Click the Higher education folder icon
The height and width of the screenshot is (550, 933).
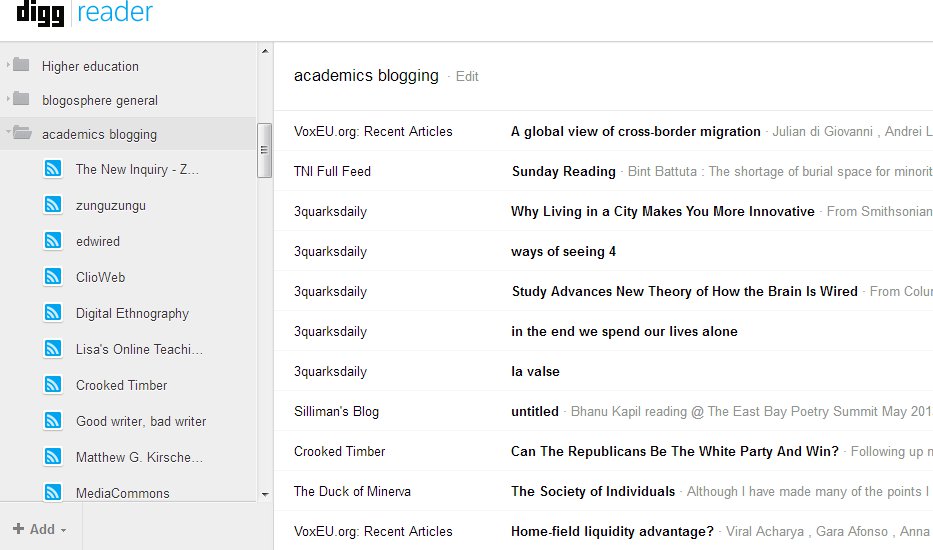(x=21, y=64)
